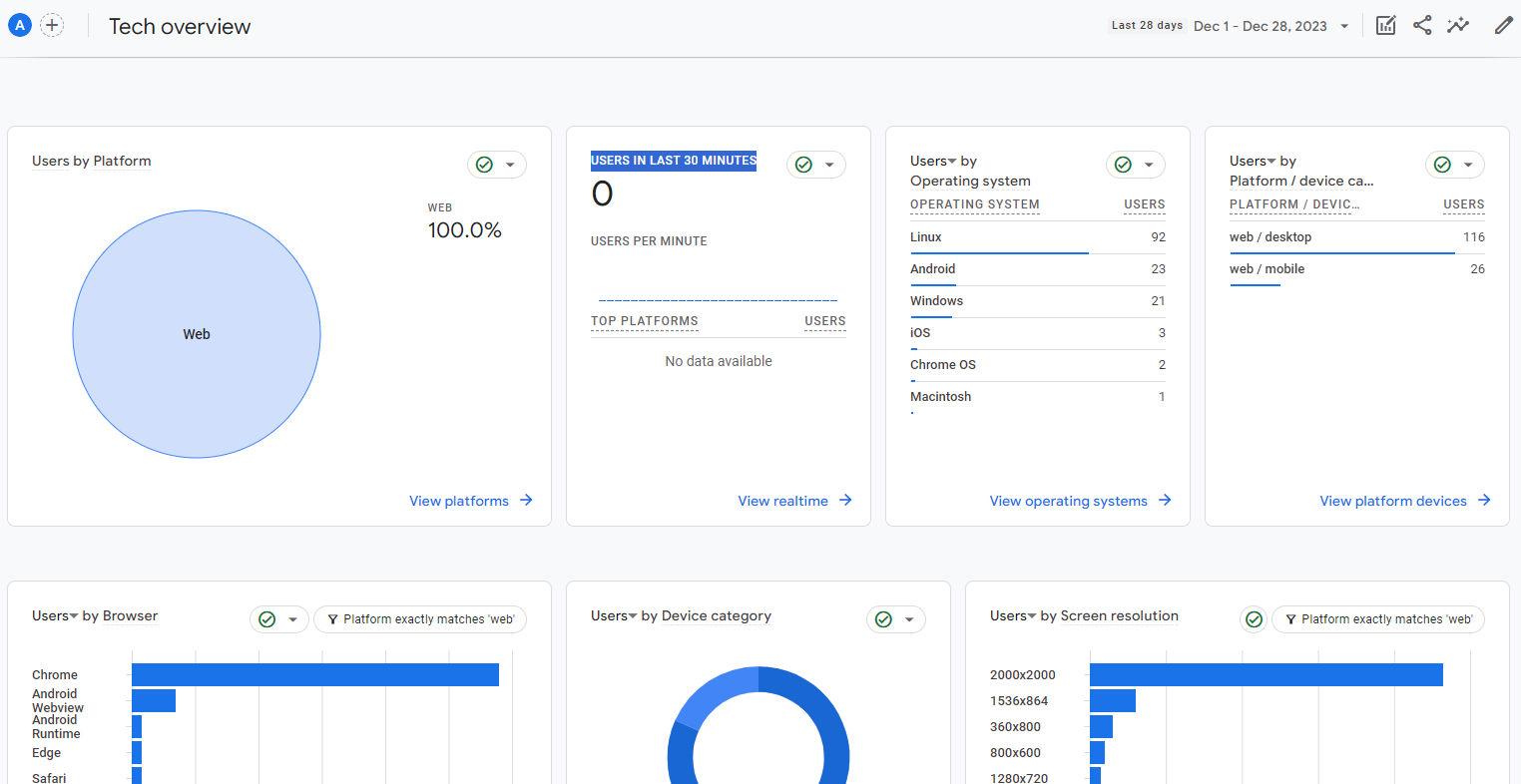Change Users metric on Operating system card
This screenshot has width=1521, height=784.
pyautogui.click(x=933, y=161)
